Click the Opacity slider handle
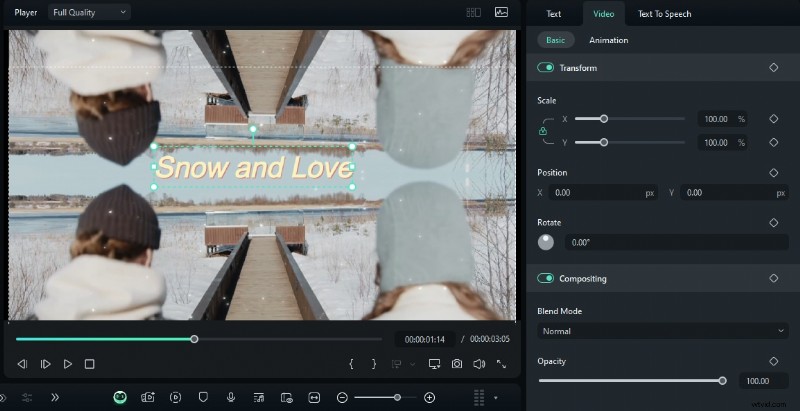 722,381
